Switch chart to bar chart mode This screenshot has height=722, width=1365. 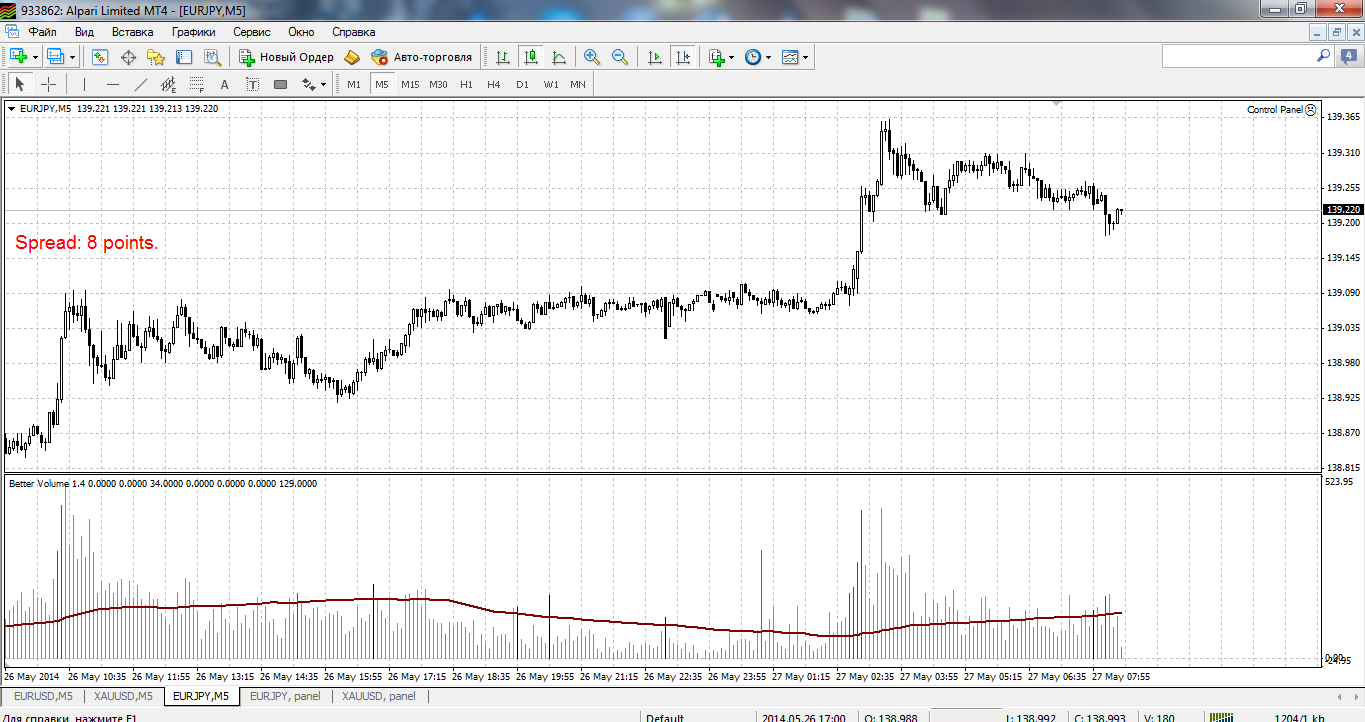click(503, 57)
